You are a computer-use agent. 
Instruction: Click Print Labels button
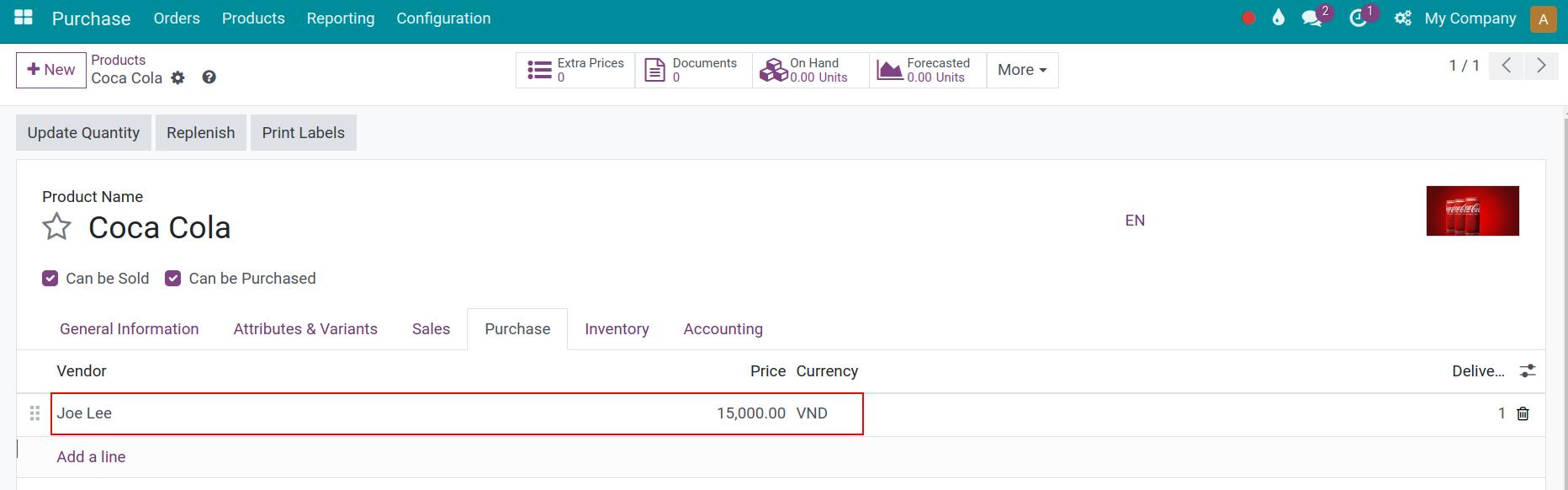click(x=304, y=133)
